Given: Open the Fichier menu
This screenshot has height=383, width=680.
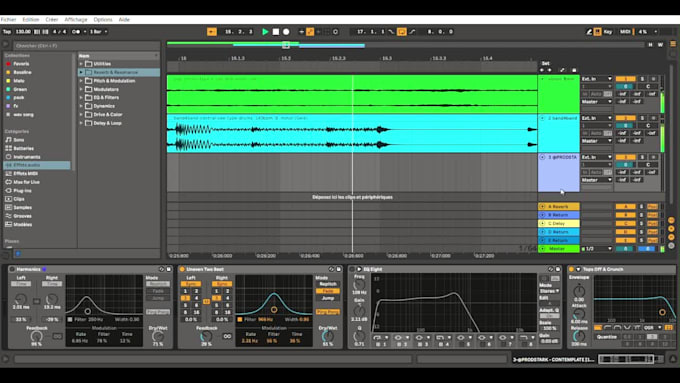Looking at the screenshot, I should click(8, 20).
